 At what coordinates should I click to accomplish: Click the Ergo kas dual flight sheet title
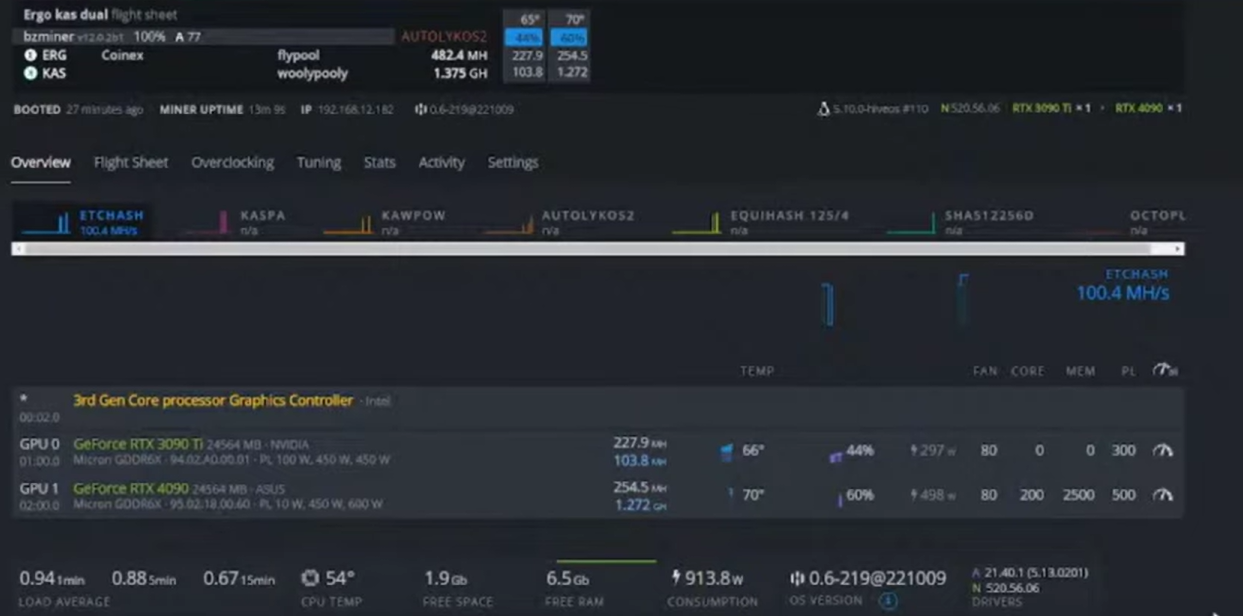click(x=66, y=15)
